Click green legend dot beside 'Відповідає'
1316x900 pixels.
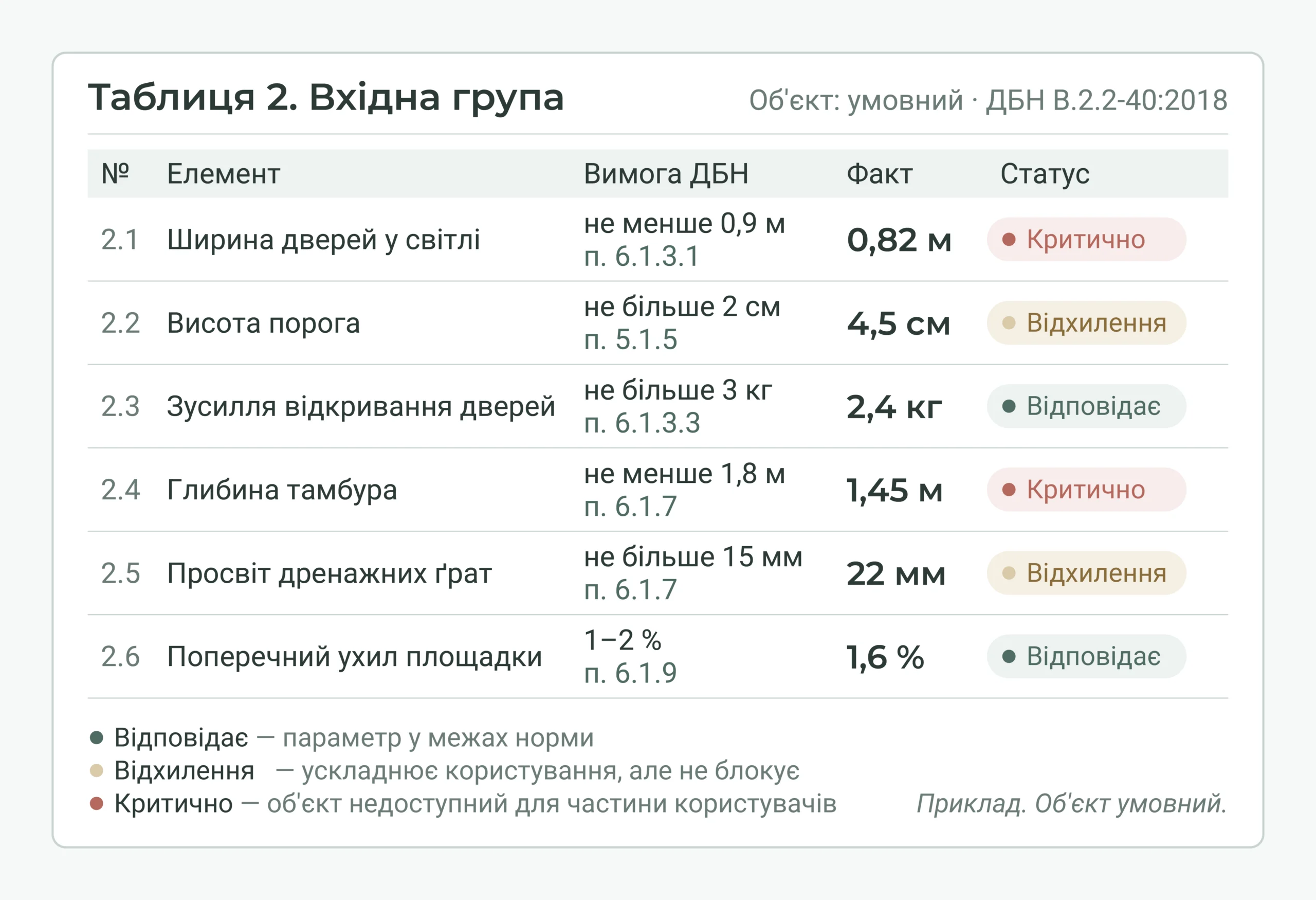pos(96,737)
